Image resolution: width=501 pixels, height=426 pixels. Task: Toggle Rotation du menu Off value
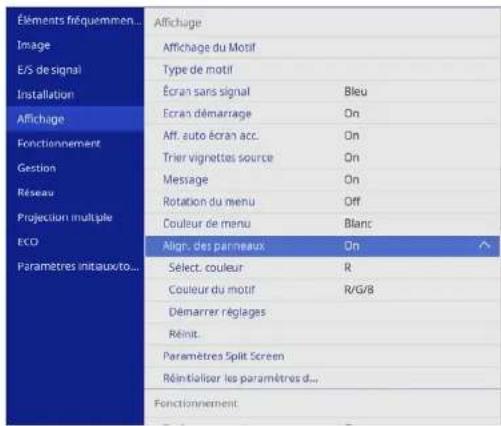click(352, 201)
